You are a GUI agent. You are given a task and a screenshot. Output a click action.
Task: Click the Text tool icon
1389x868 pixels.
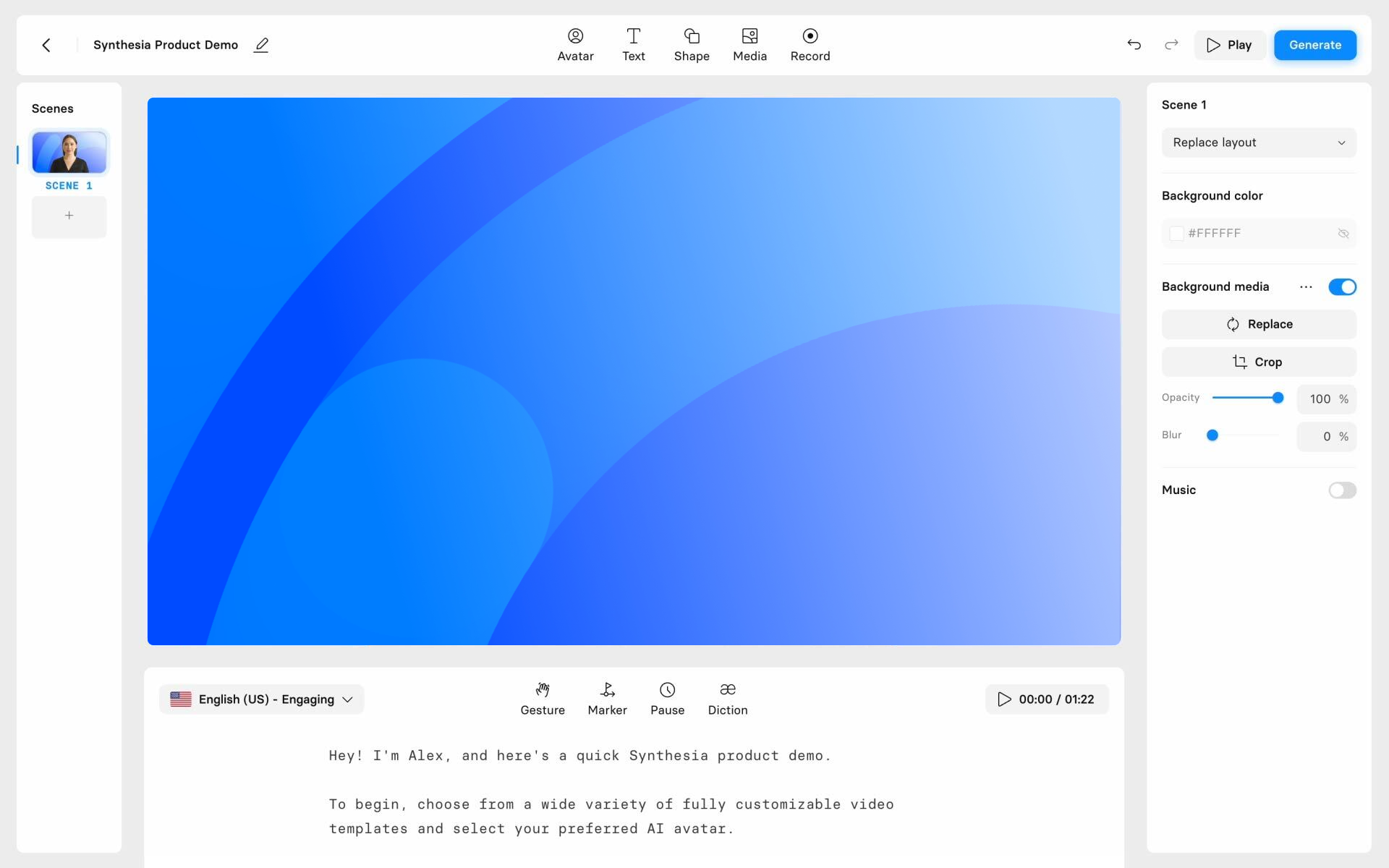[x=634, y=44]
